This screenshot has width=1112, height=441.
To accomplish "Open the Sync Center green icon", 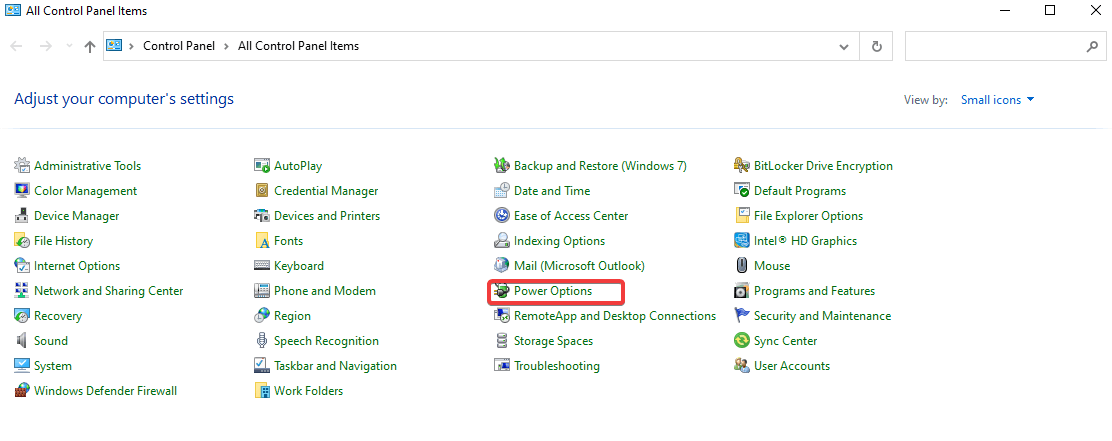I will point(742,341).
